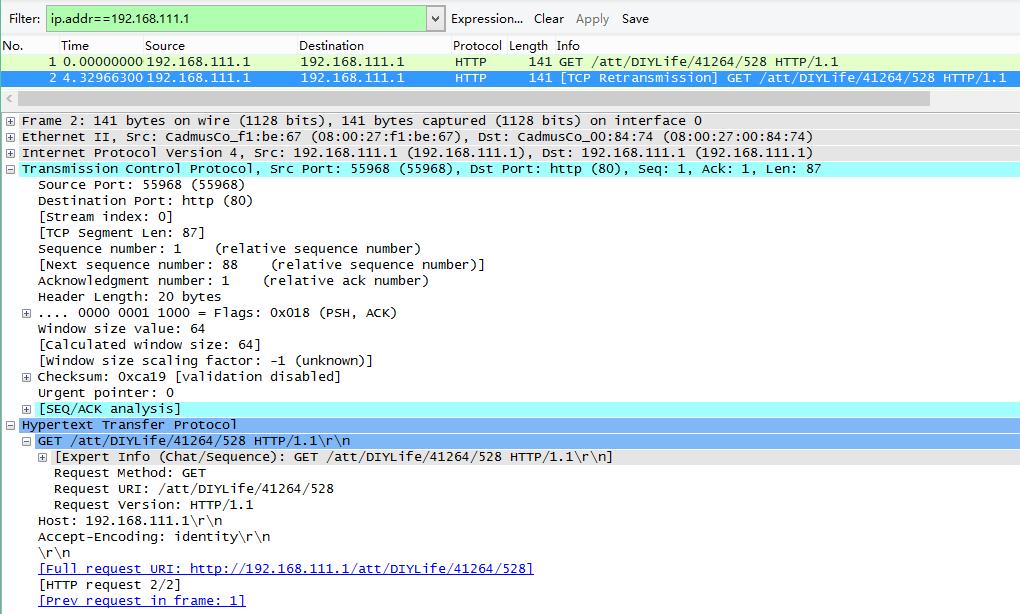Viewport: 1020px width, 614px height.
Task: Collapse the GET request line node
Action: coord(26,441)
